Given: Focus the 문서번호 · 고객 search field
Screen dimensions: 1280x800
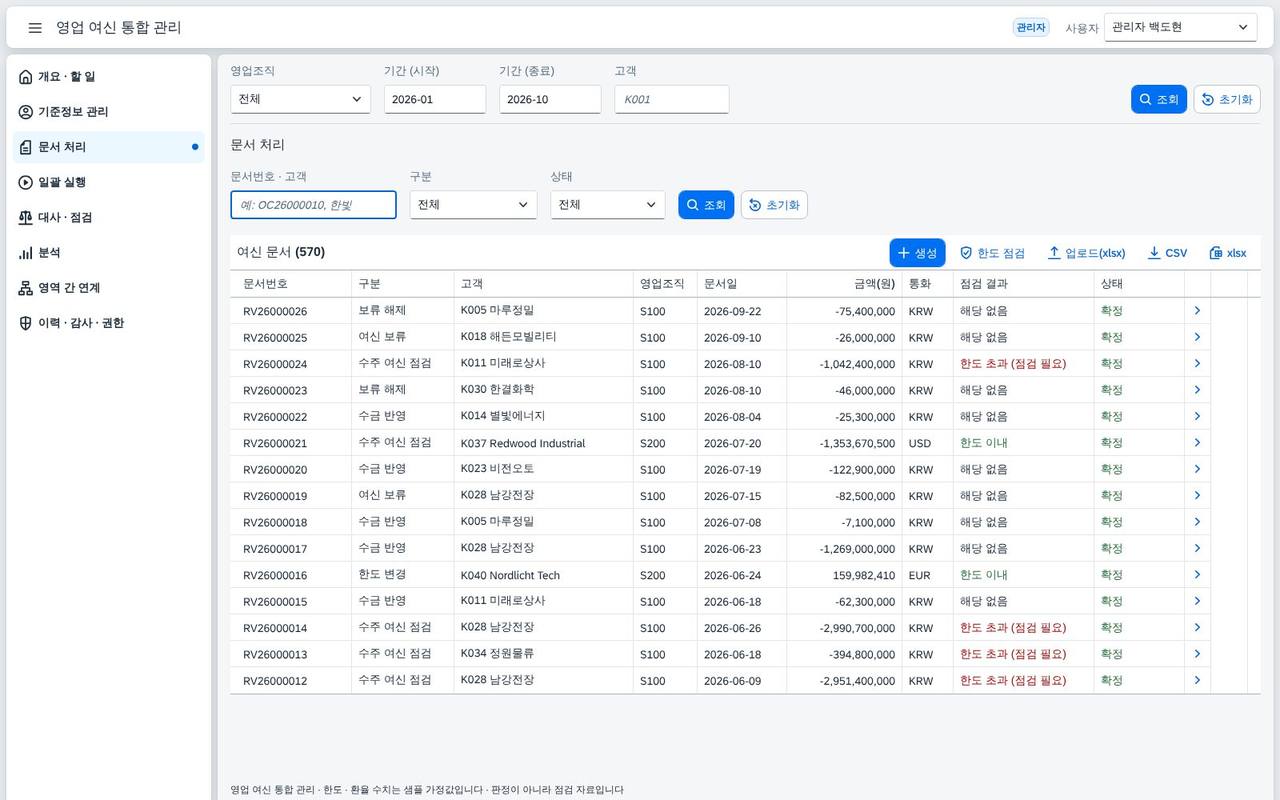Looking at the screenshot, I should pyautogui.click(x=313, y=205).
